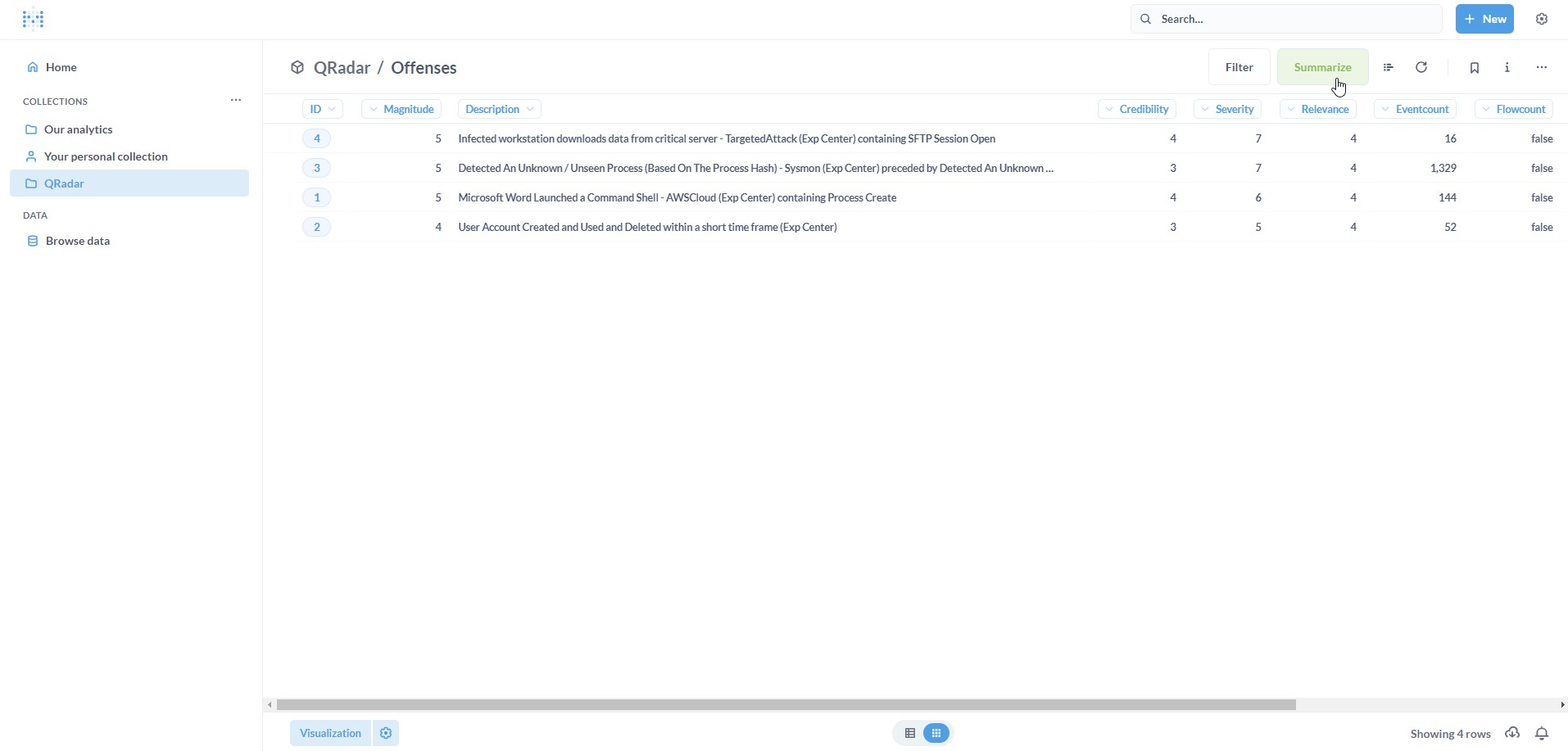Click the Severity value 6
The height and width of the screenshot is (751, 1568).
[1258, 197]
